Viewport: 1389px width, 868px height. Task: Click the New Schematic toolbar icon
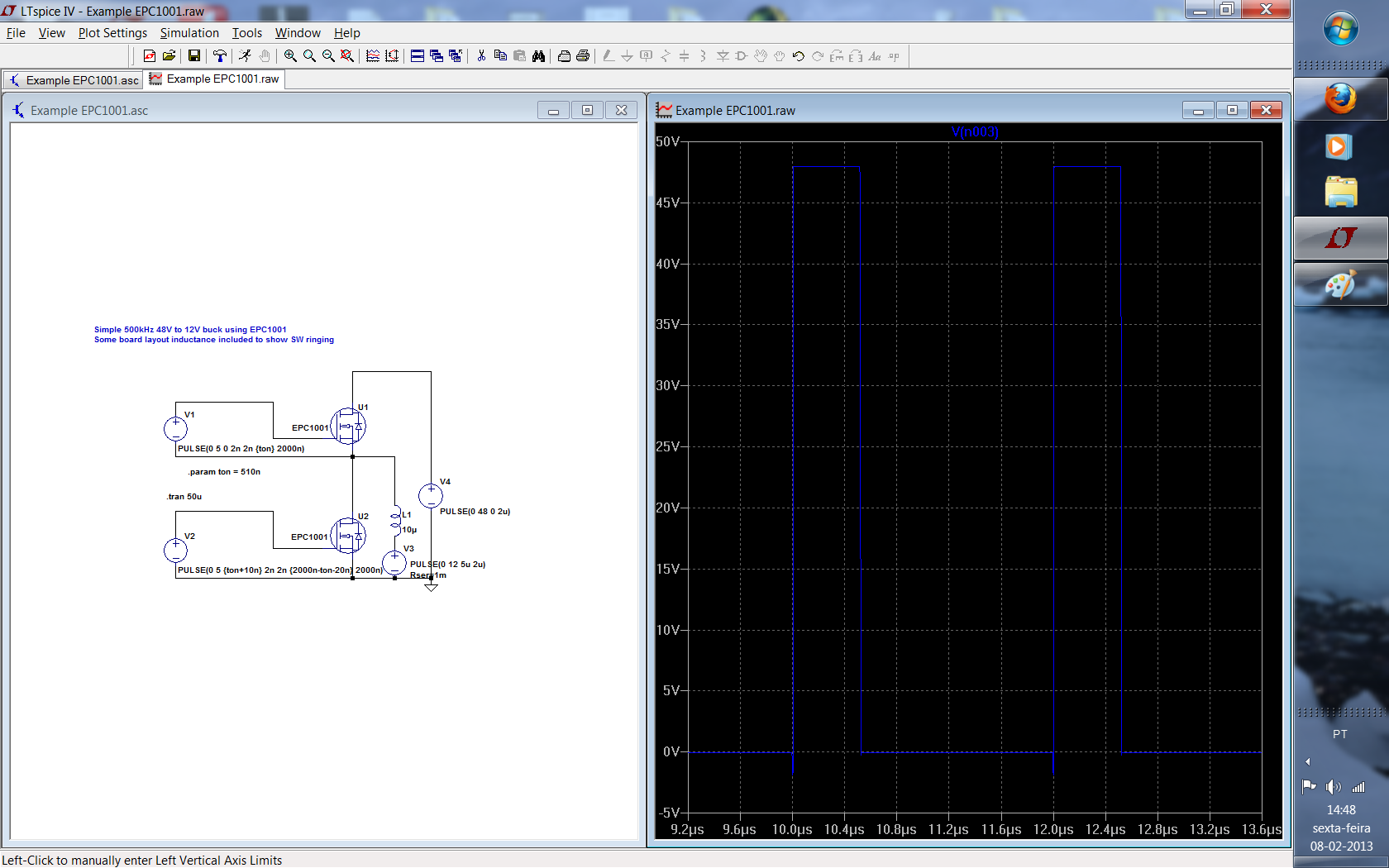[x=150, y=55]
